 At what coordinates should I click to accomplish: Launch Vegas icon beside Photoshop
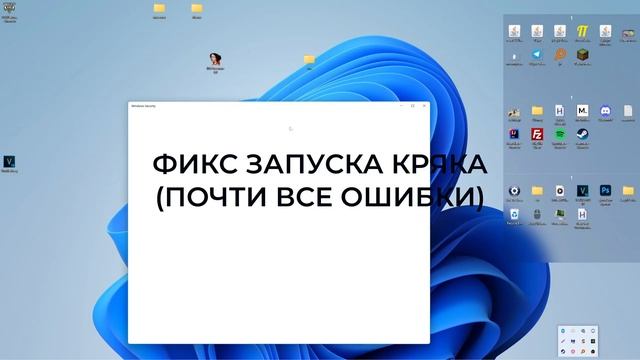[x=582, y=191]
